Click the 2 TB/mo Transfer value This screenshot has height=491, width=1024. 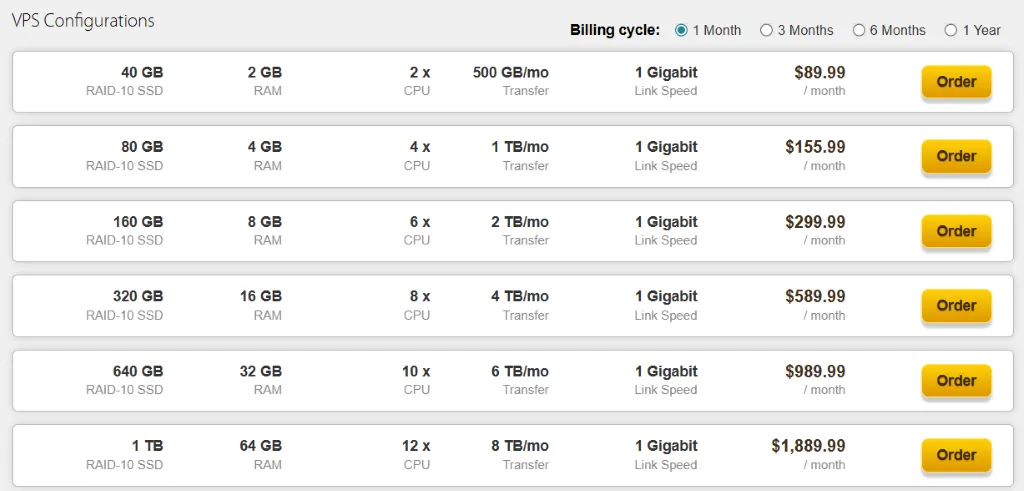[520, 222]
